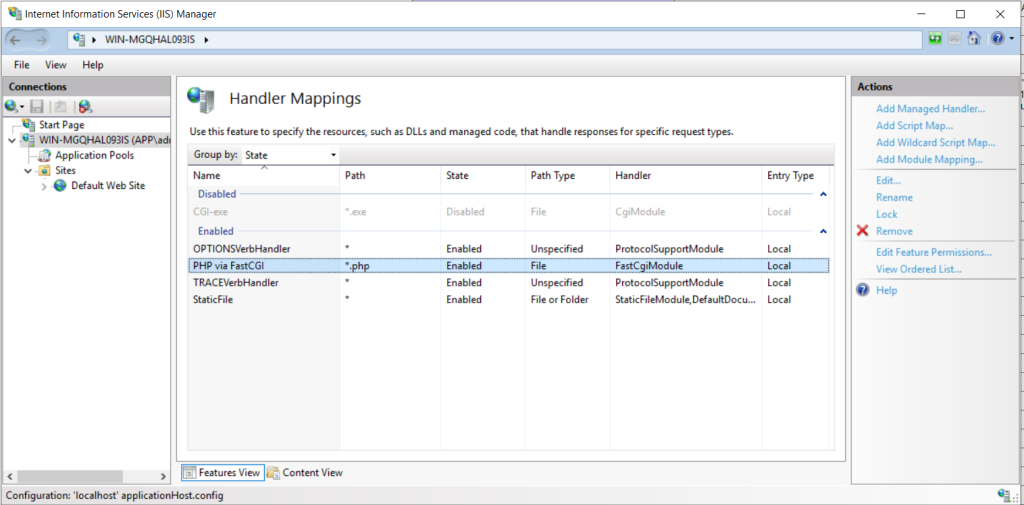This screenshot has width=1024, height=505.
Task: Select the PHP via FastCGI row
Action: click(508, 266)
